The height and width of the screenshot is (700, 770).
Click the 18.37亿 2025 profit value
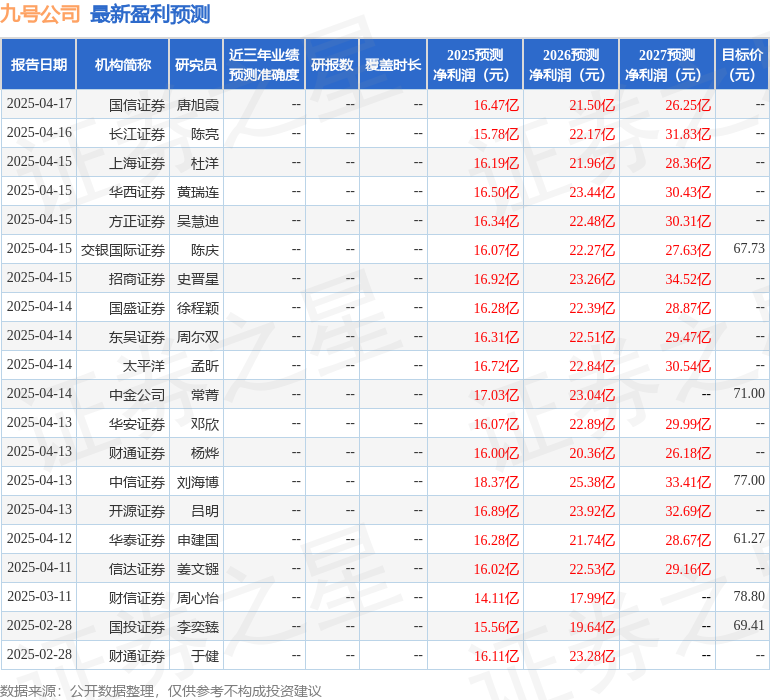click(496, 482)
